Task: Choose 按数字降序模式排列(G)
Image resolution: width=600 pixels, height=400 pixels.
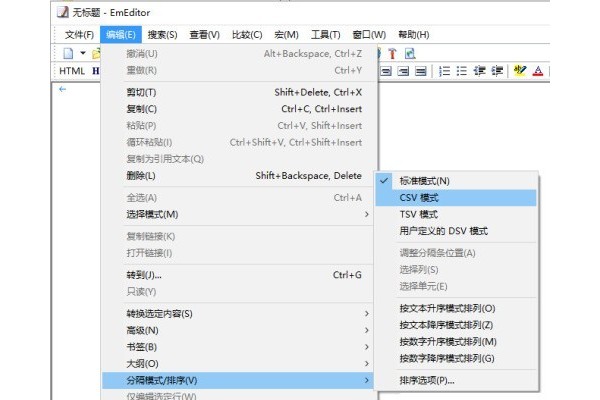Action: pos(456,358)
